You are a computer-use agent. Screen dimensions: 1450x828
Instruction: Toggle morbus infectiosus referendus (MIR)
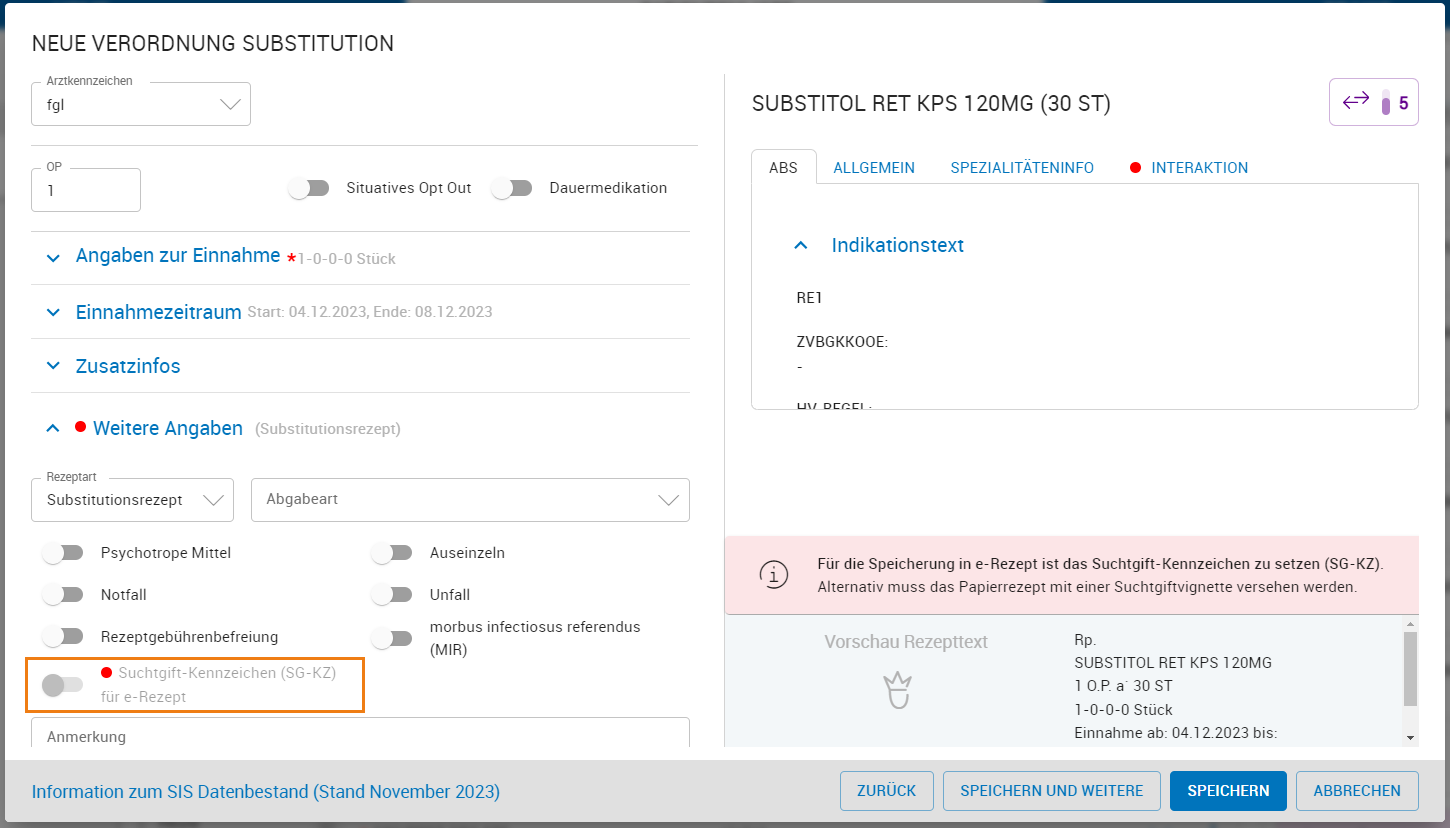click(391, 638)
